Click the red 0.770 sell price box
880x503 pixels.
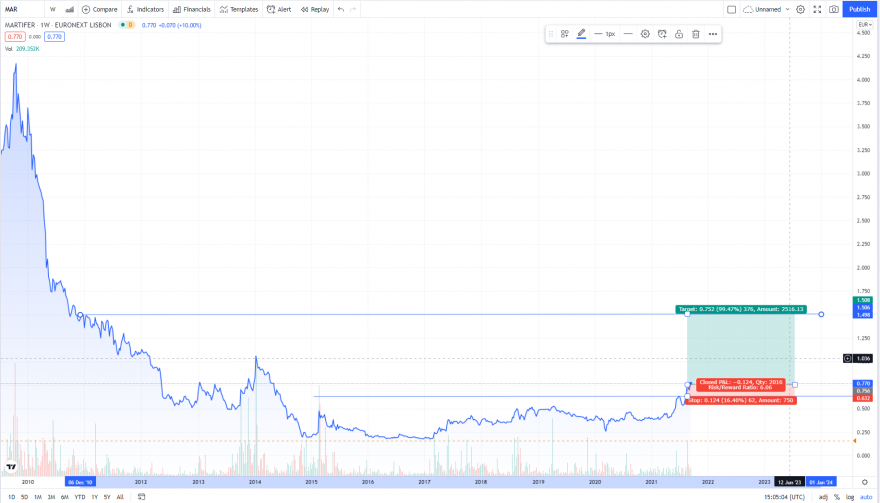tap(15, 36)
